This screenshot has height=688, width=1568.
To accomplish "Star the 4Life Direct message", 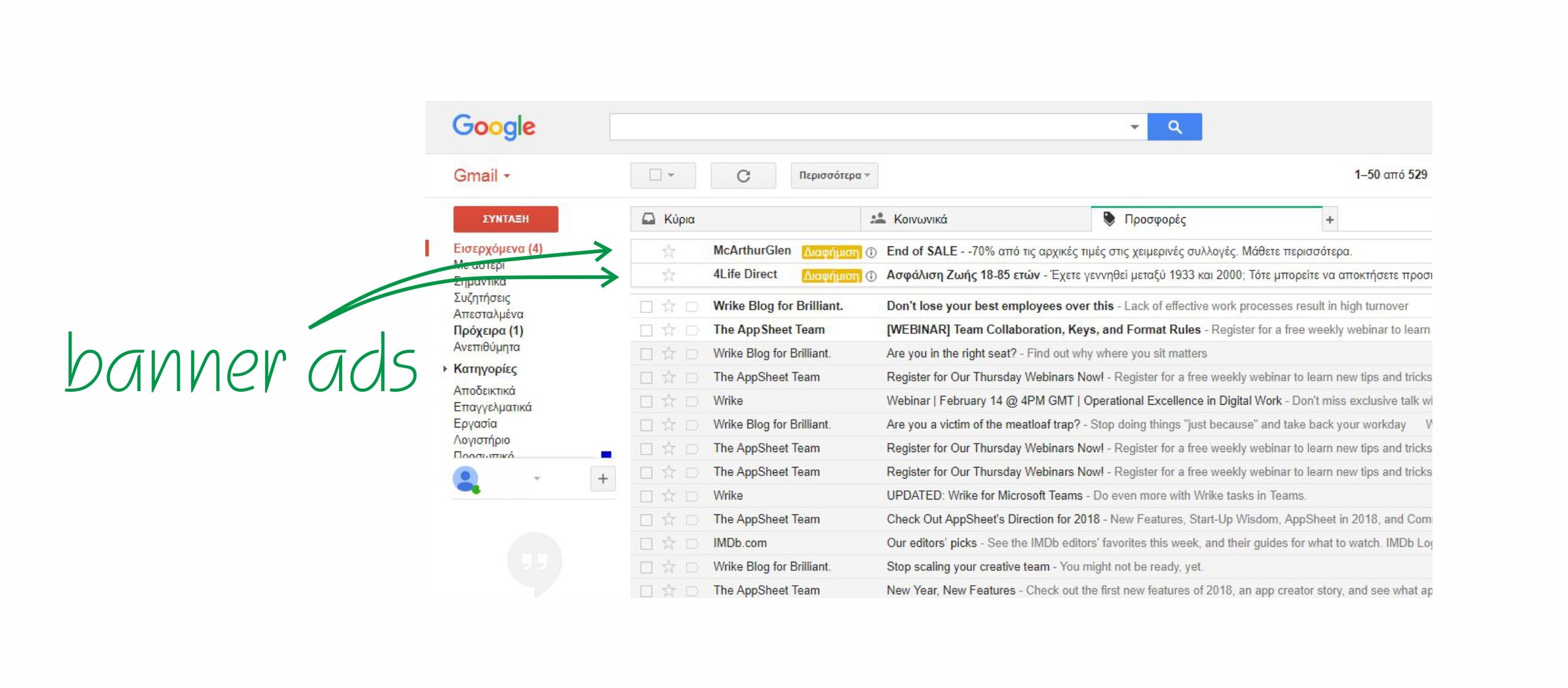I will pyautogui.click(x=668, y=275).
